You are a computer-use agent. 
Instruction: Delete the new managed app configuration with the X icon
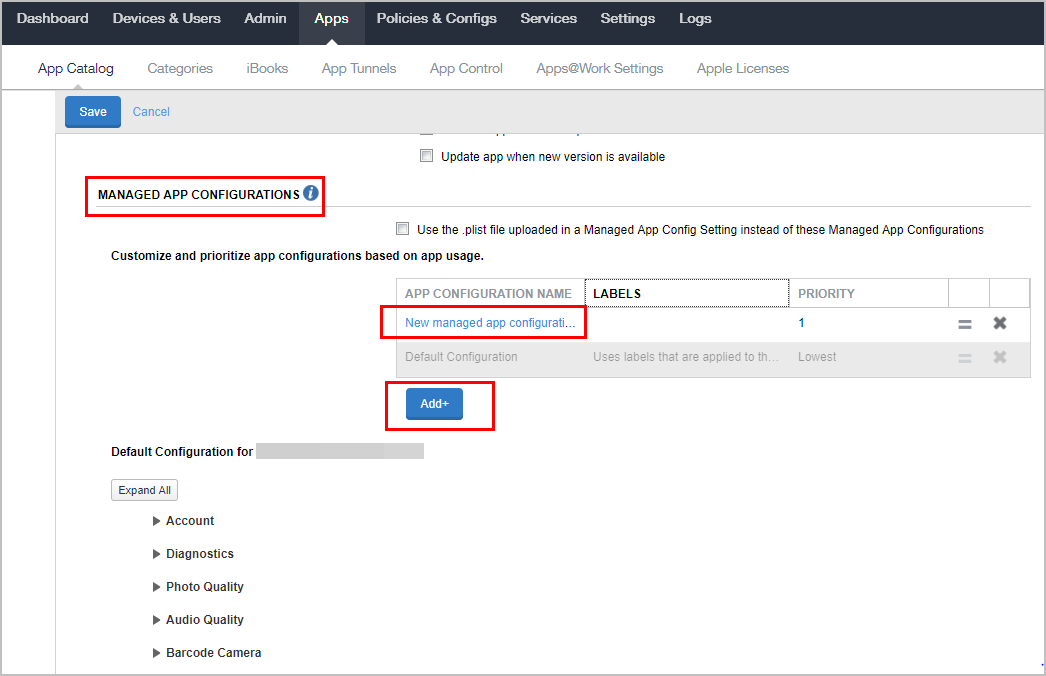(999, 323)
